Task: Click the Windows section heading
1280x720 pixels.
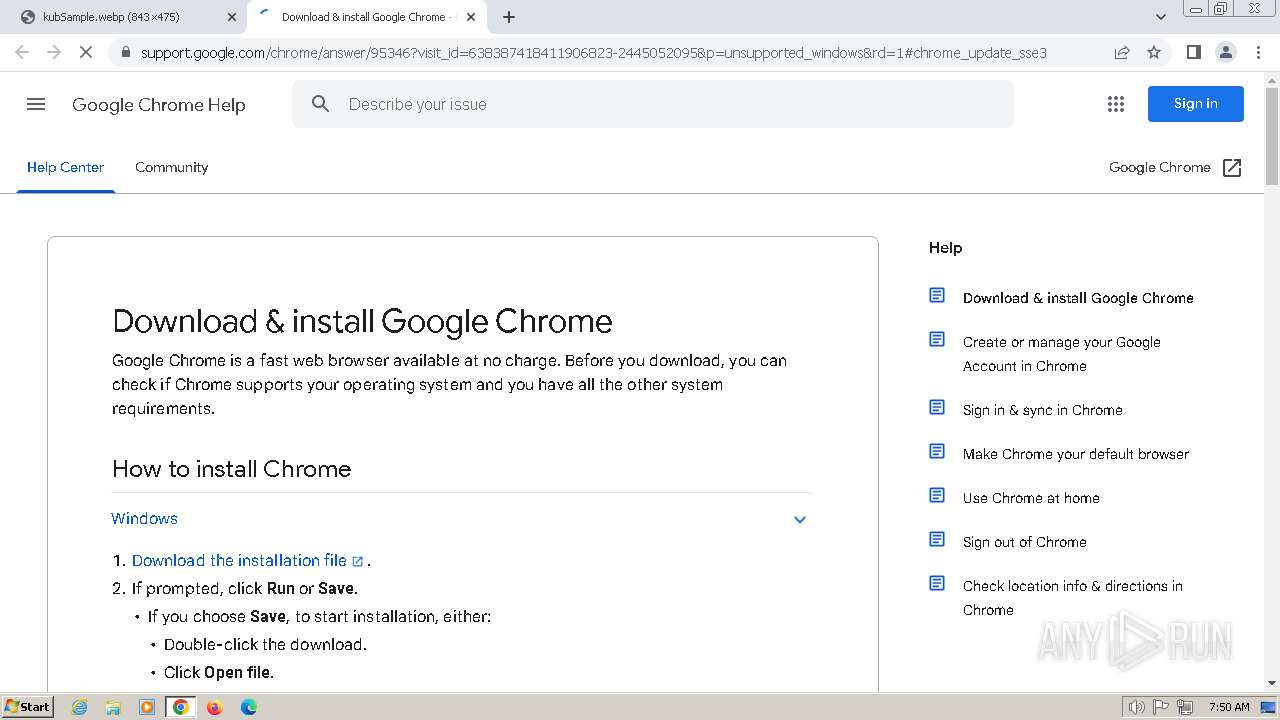Action: click(x=144, y=518)
